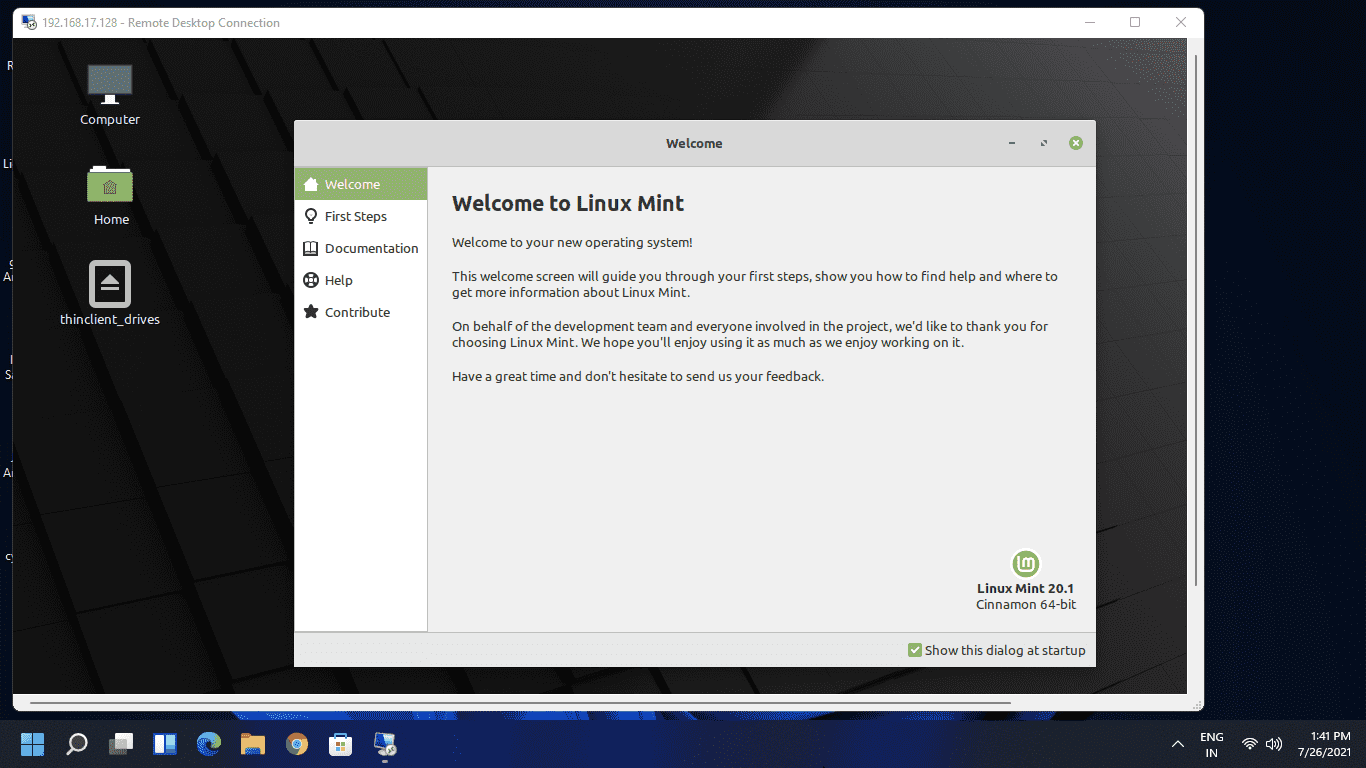Toggle the keyboard layout indicator ENG IN

pos(1211,743)
